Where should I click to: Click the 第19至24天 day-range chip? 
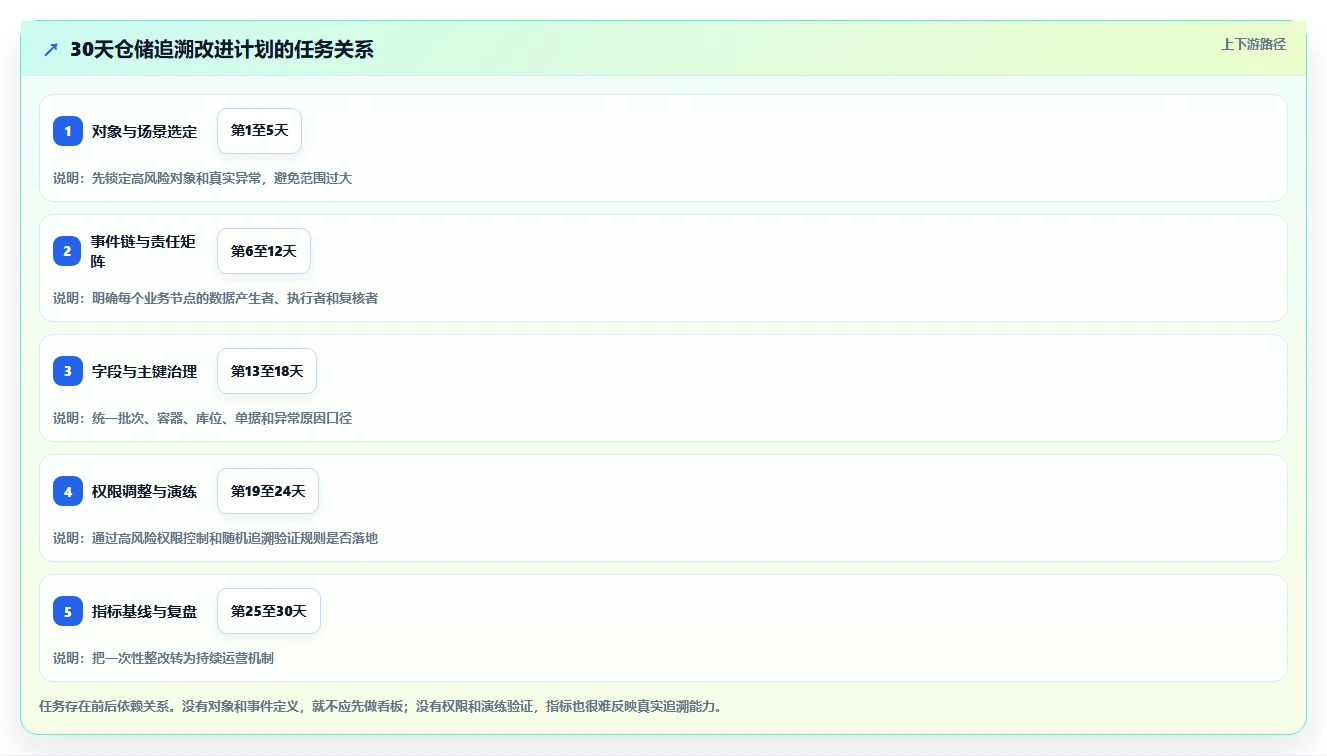tap(268, 491)
